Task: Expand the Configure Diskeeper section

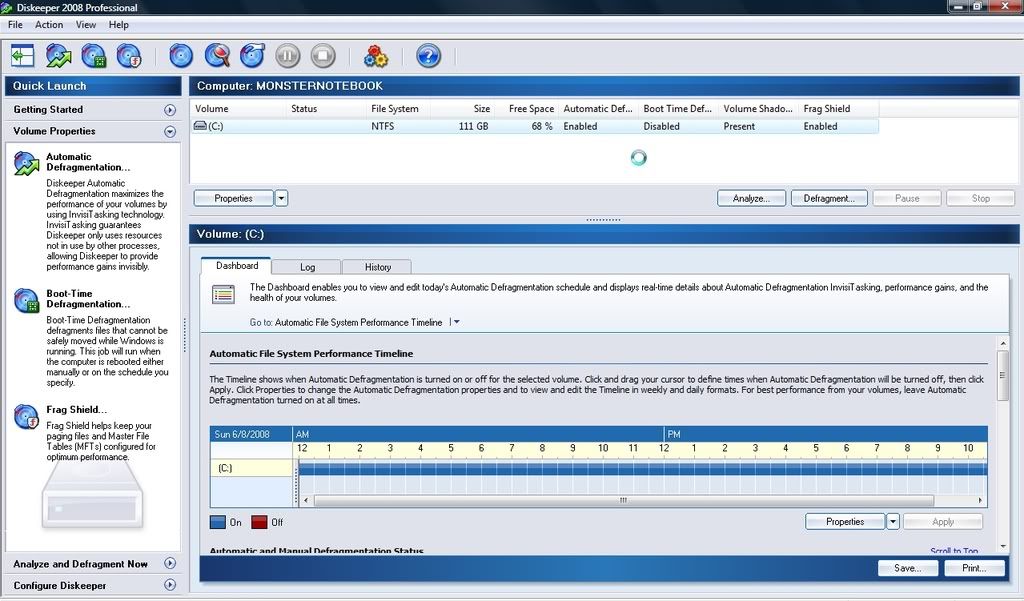Action: tap(170, 585)
